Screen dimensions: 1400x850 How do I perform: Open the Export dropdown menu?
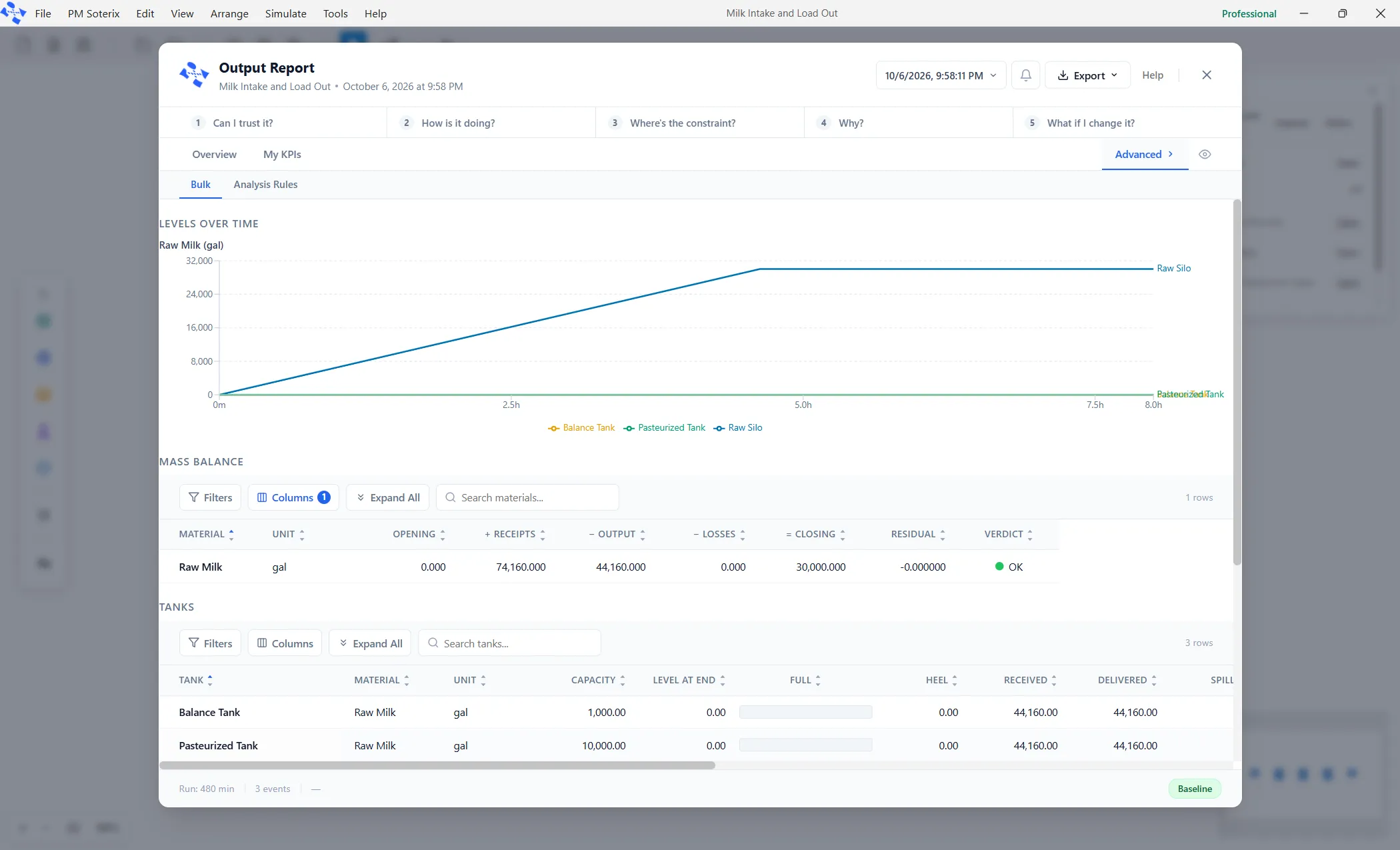pyautogui.click(x=1087, y=75)
